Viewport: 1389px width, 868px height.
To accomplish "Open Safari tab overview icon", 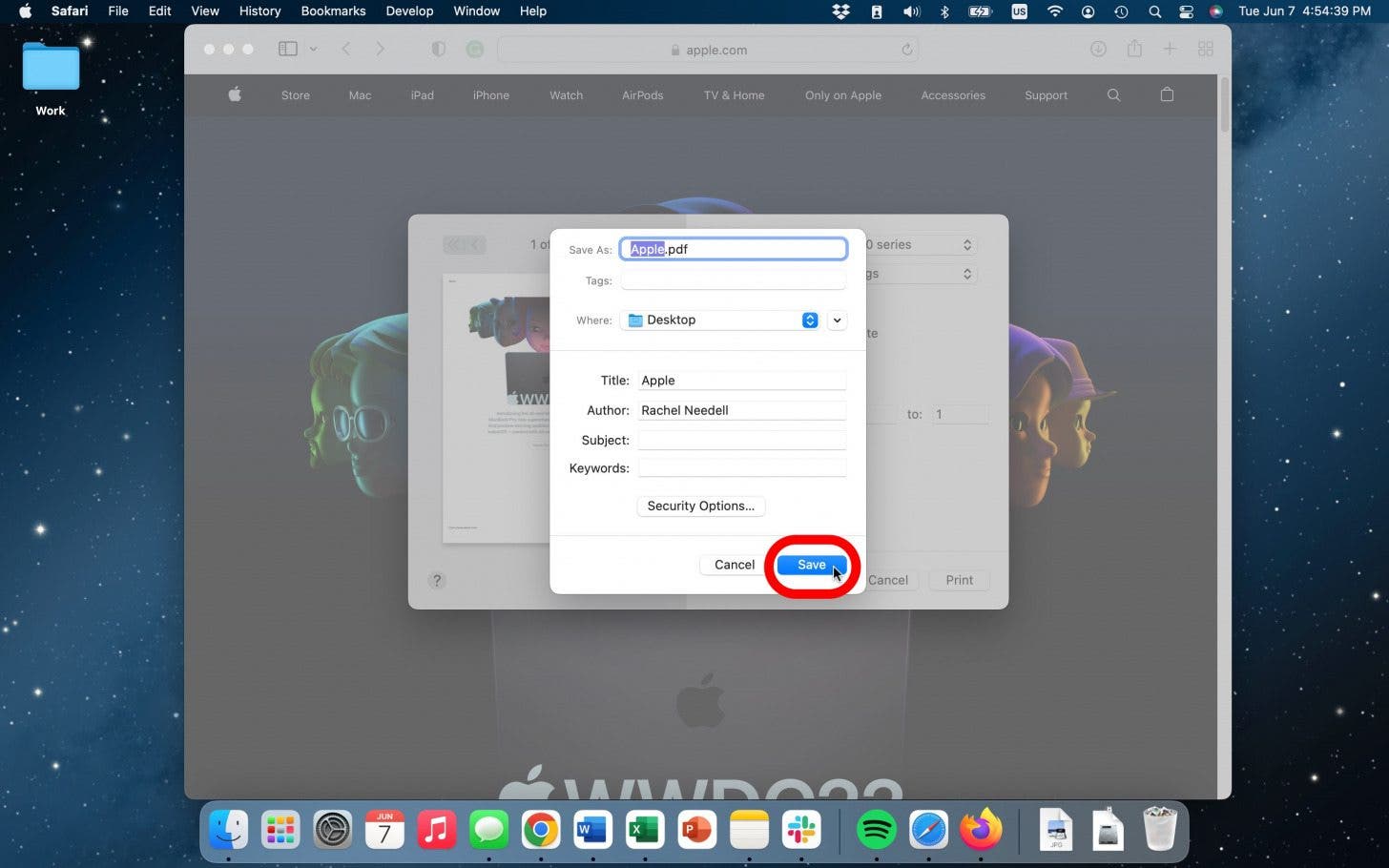I will click(x=1206, y=49).
